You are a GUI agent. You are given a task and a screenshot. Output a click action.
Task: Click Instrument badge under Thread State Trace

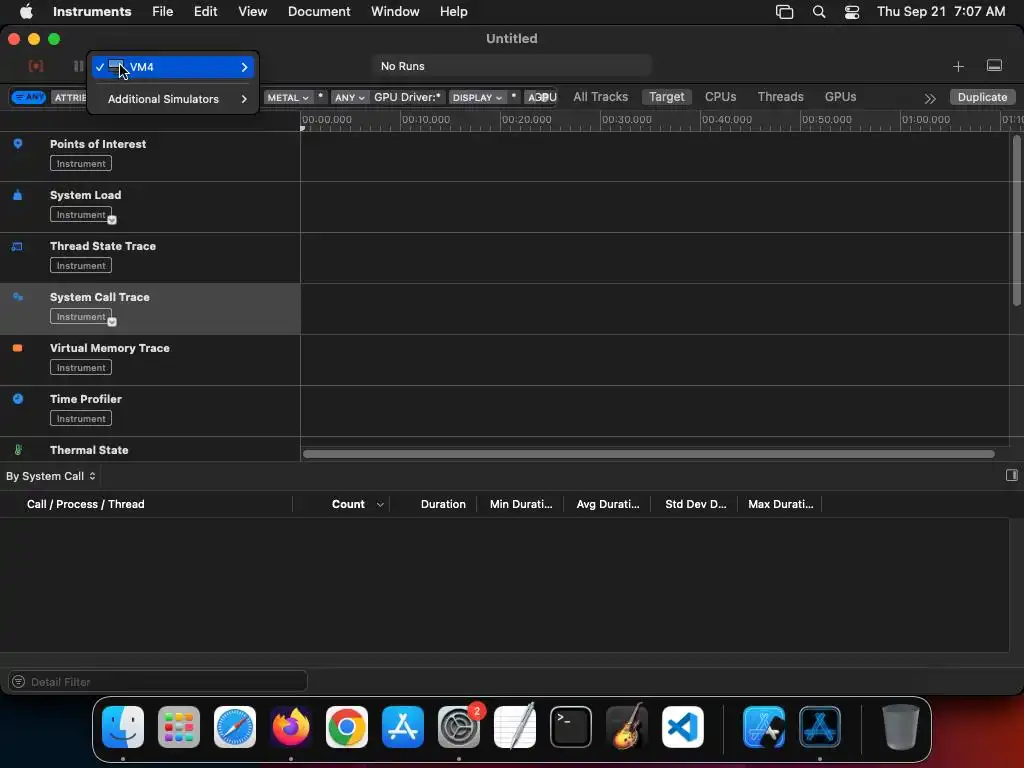click(x=81, y=265)
